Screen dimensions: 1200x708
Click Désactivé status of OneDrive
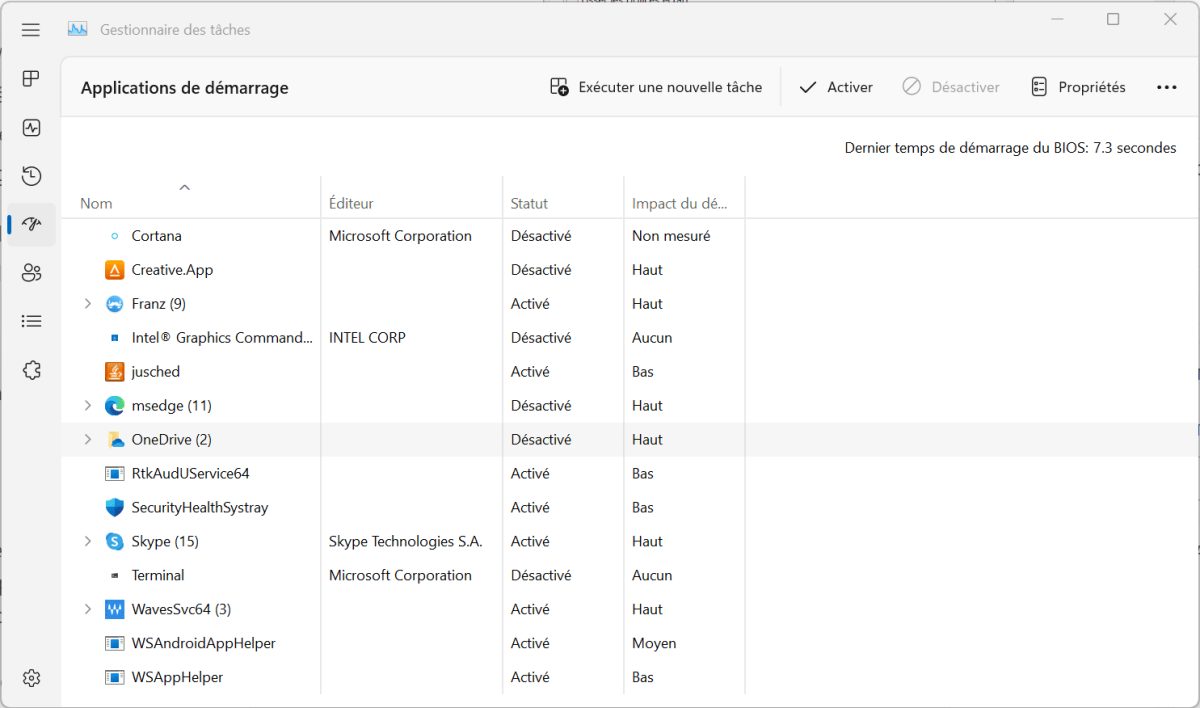click(541, 440)
